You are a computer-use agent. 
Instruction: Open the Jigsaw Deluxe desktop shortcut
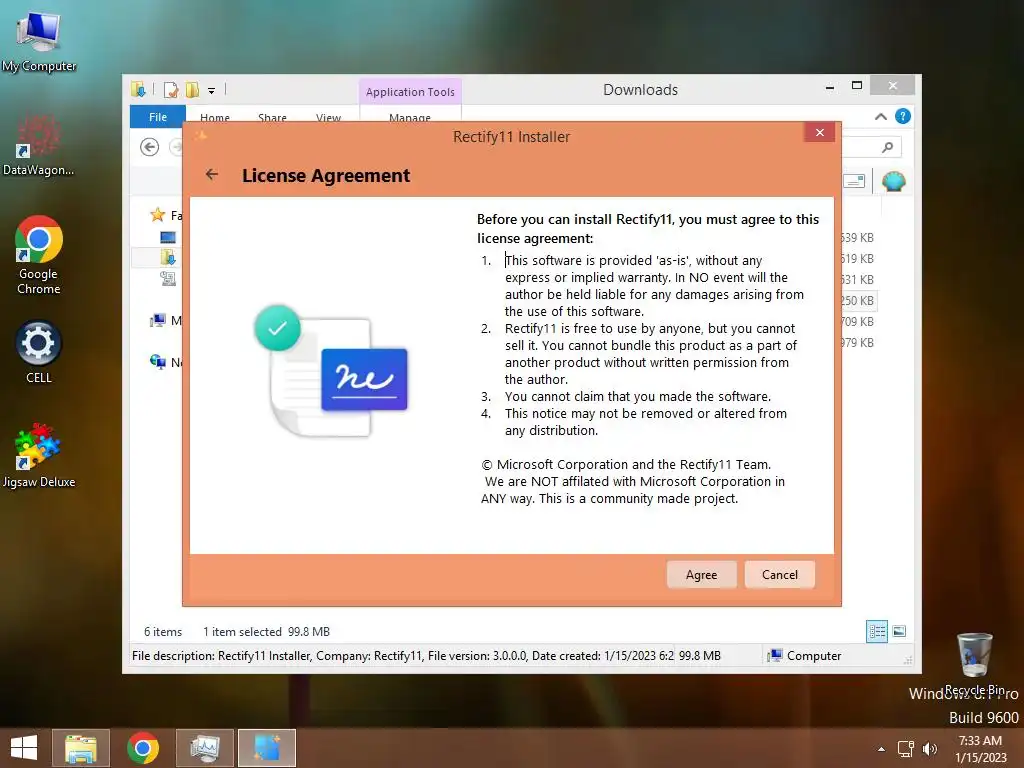(39, 456)
